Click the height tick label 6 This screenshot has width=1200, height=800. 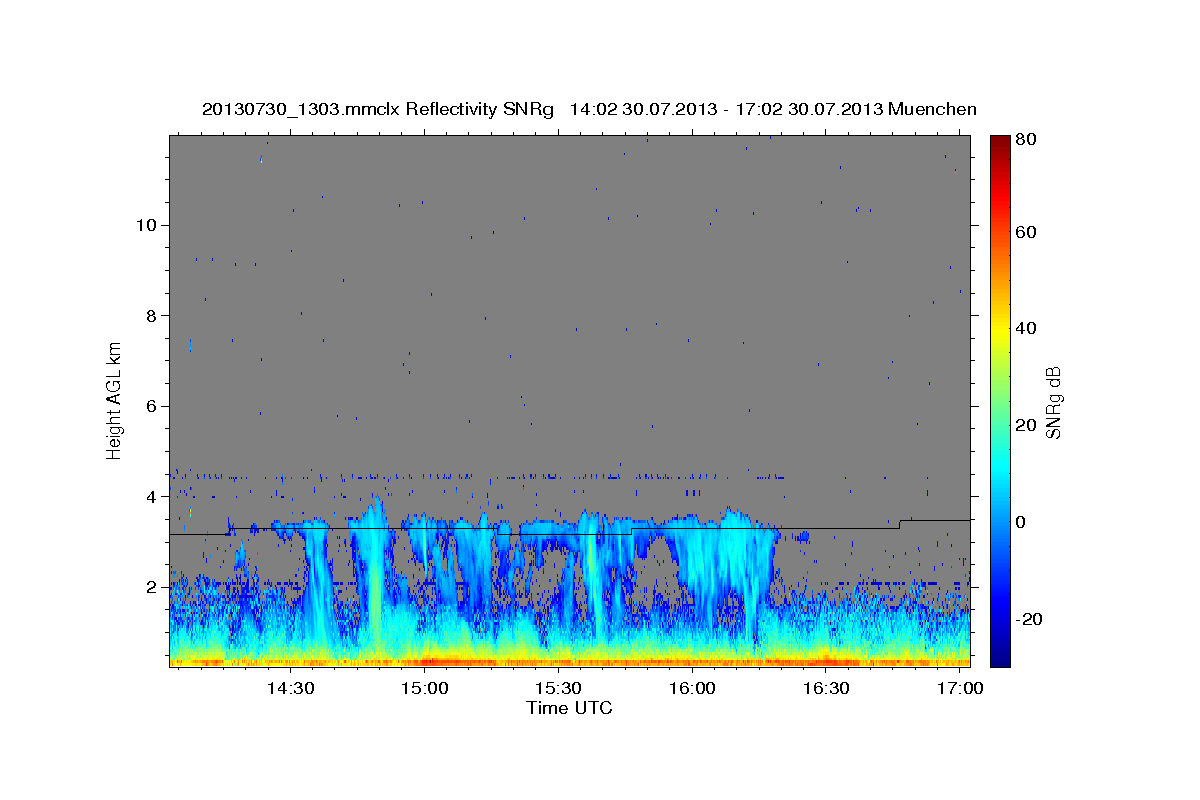pyautogui.click(x=152, y=406)
